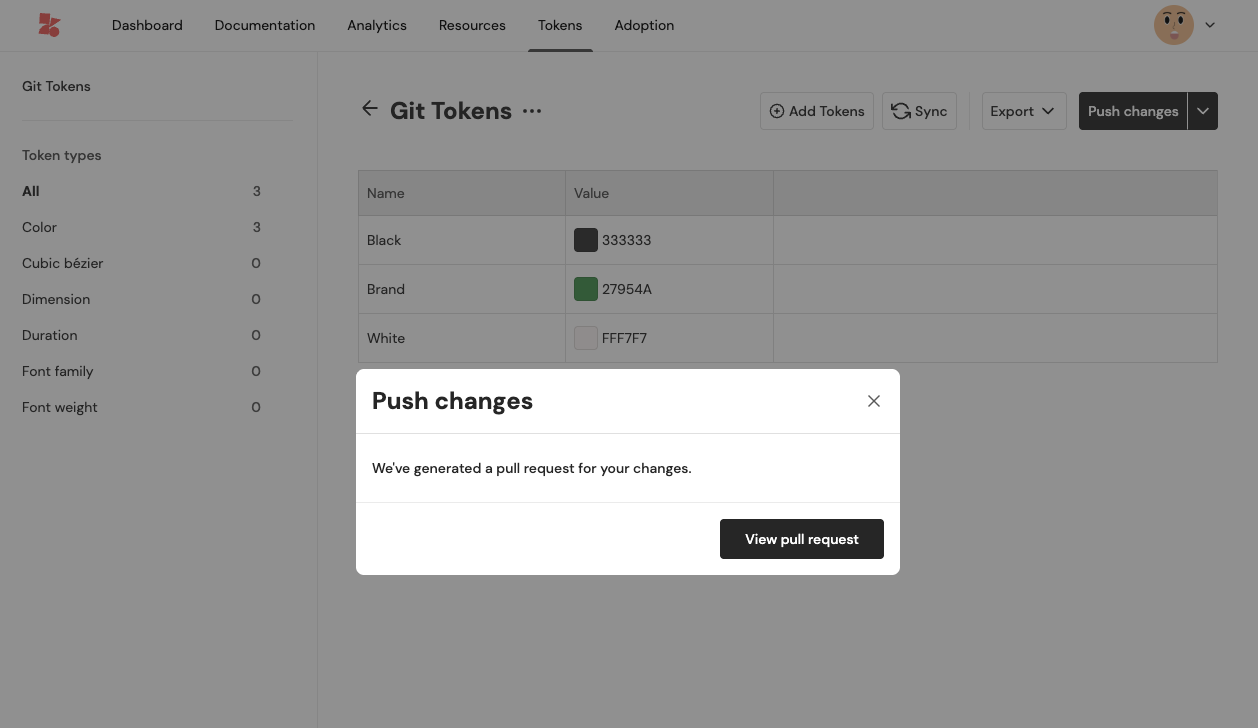Switch to the Analytics tab
1258x728 pixels.
tap(377, 25)
